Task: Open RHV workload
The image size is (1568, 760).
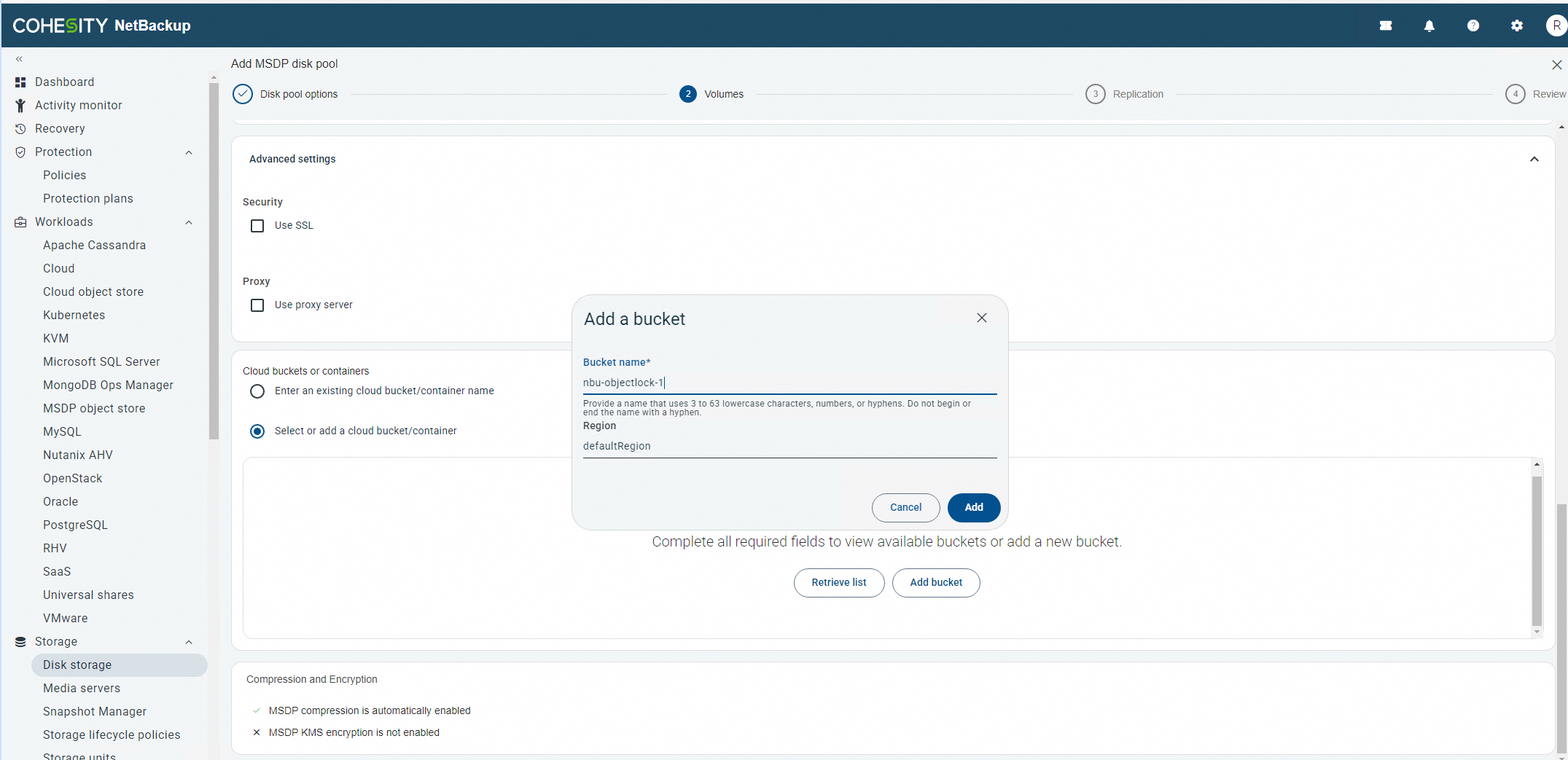Action: (x=55, y=549)
